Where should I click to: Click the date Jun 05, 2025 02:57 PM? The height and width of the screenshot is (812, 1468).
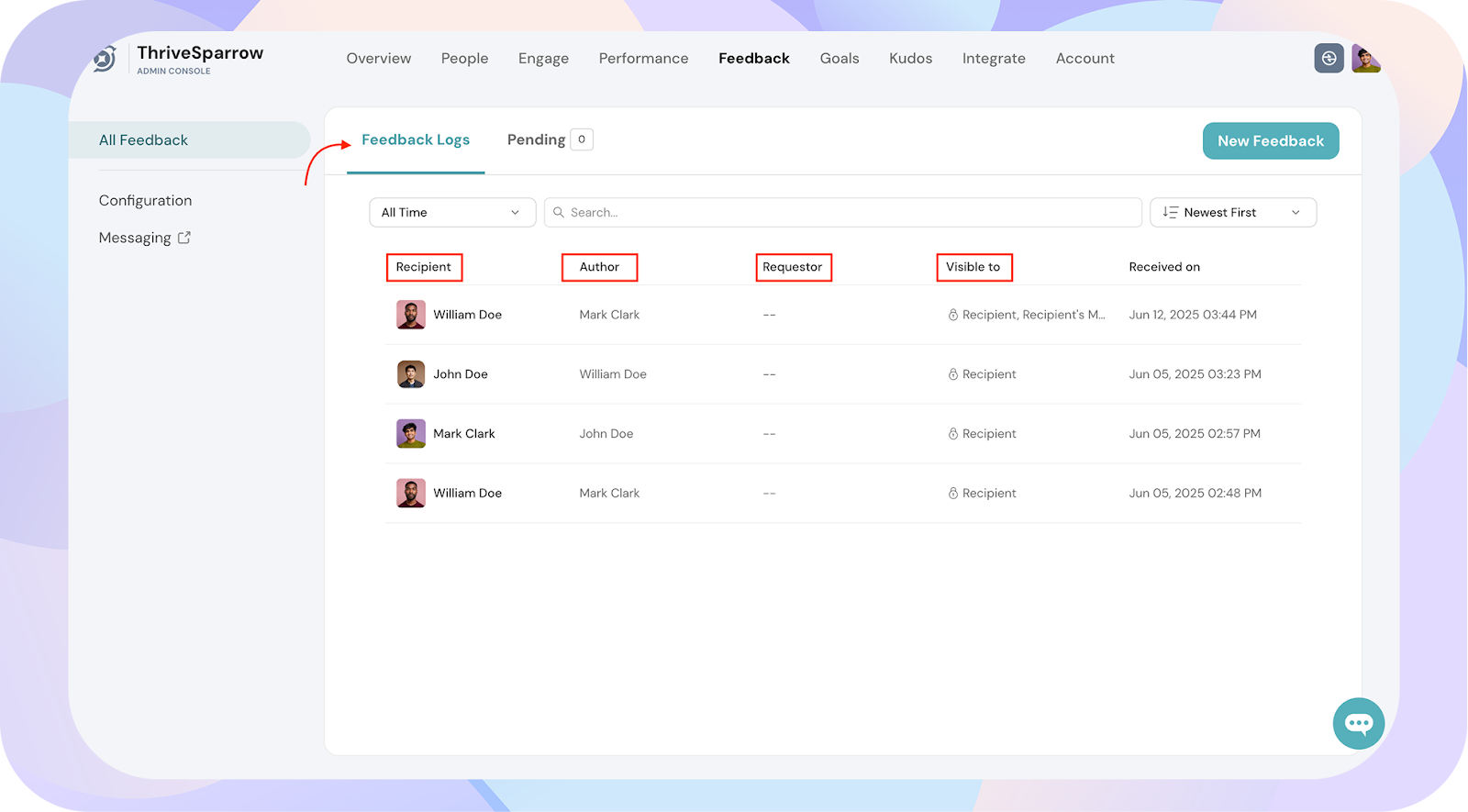1195,434
